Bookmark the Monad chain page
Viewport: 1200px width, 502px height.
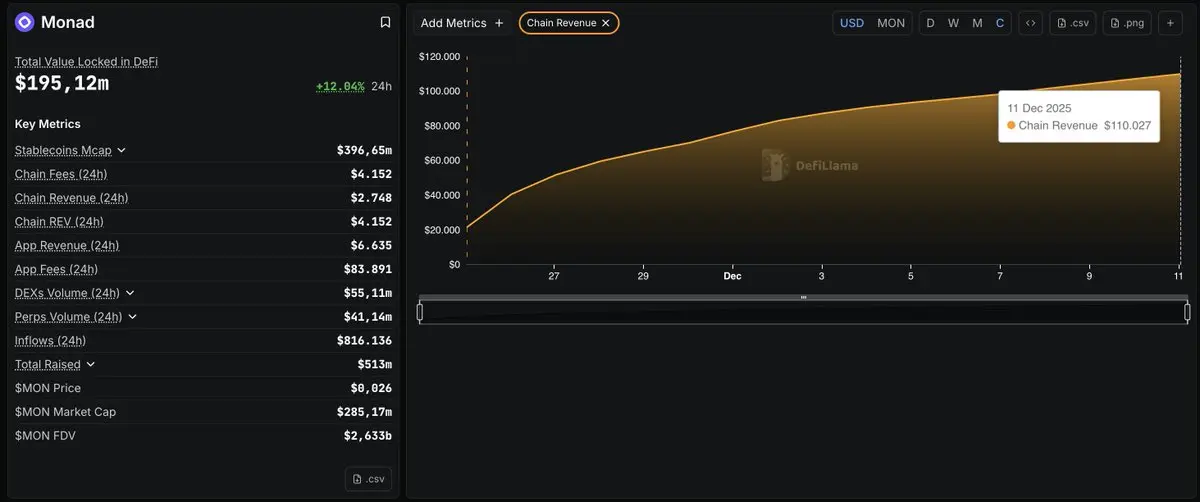coord(385,22)
